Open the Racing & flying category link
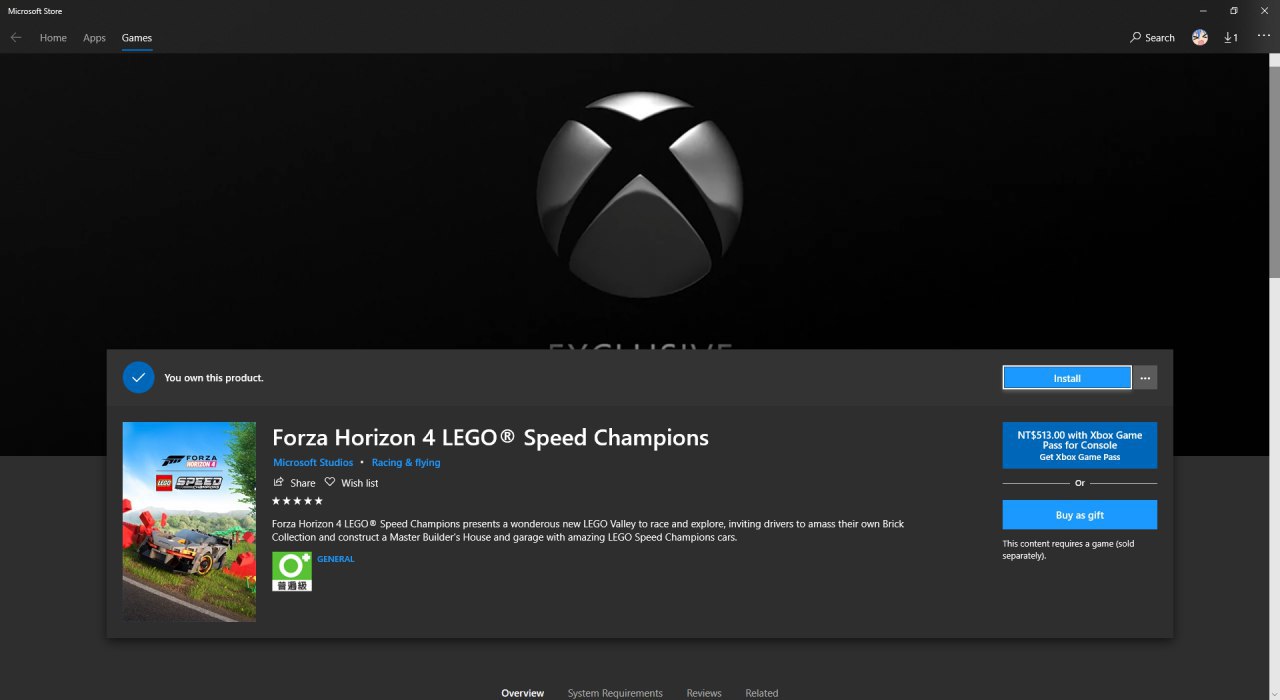1280x700 pixels. [x=406, y=463]
